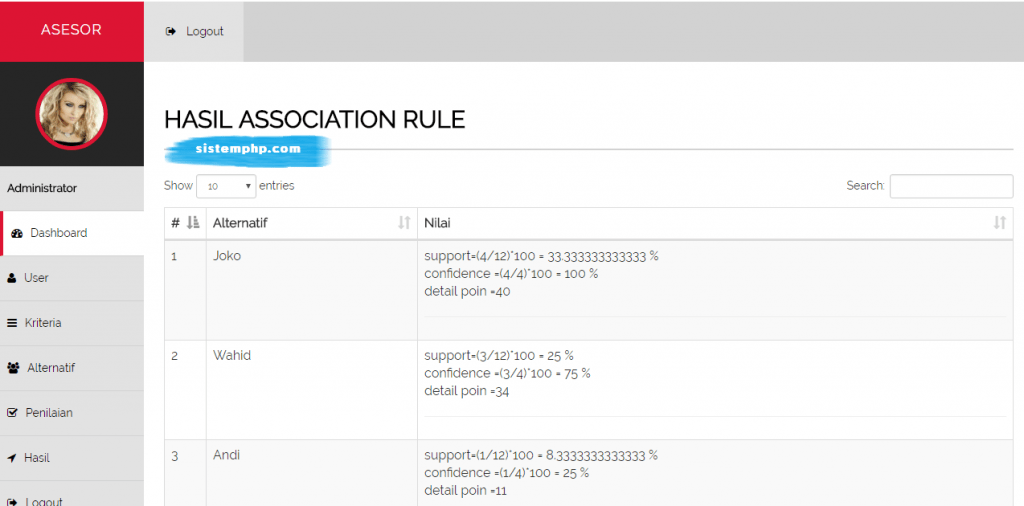The width and height of the screenshot is (1024, 506).
Task: Open the Show entries count dropdown
Action: pos(226,186)
